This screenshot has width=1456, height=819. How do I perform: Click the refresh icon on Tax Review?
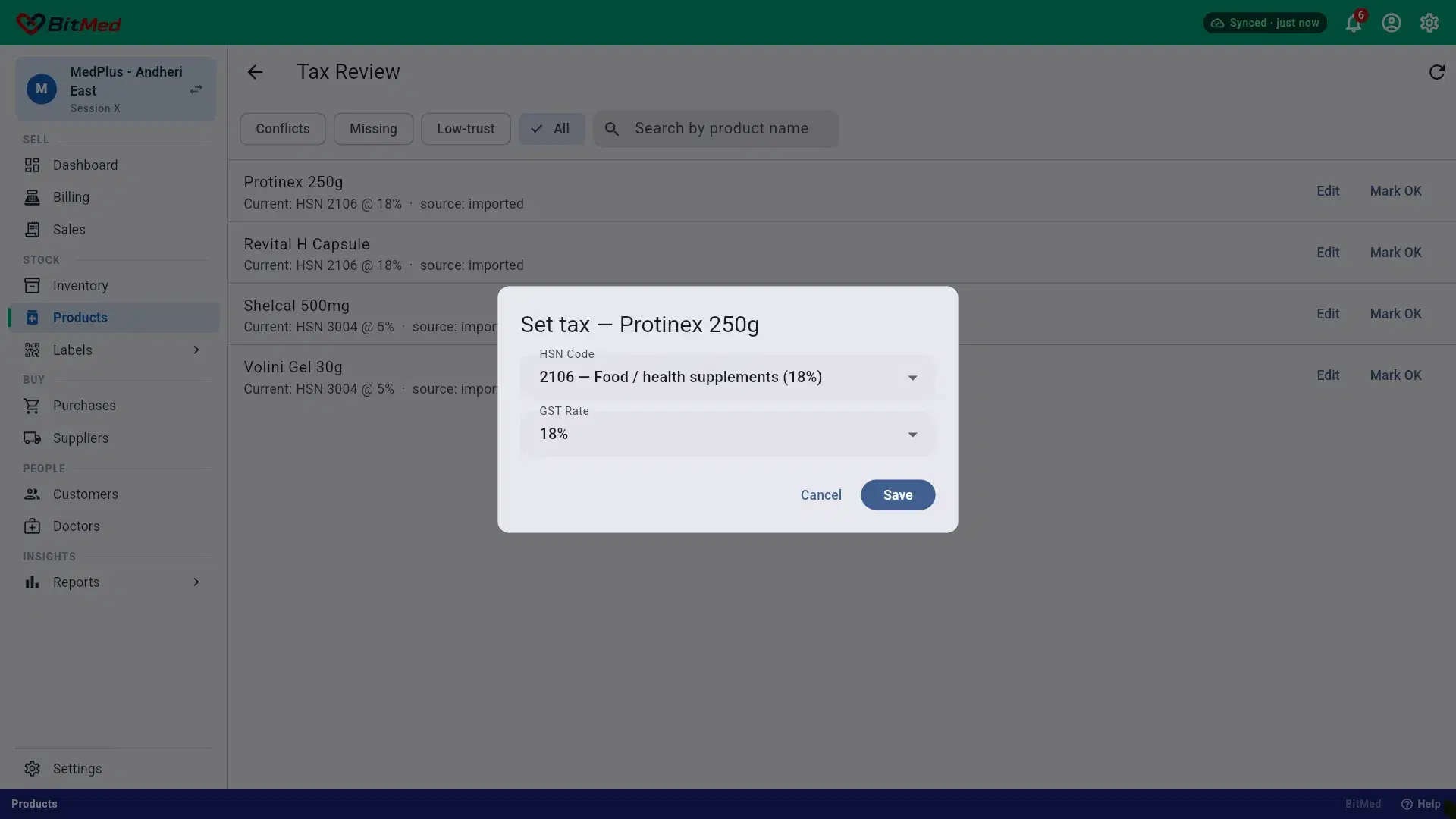1436,72
